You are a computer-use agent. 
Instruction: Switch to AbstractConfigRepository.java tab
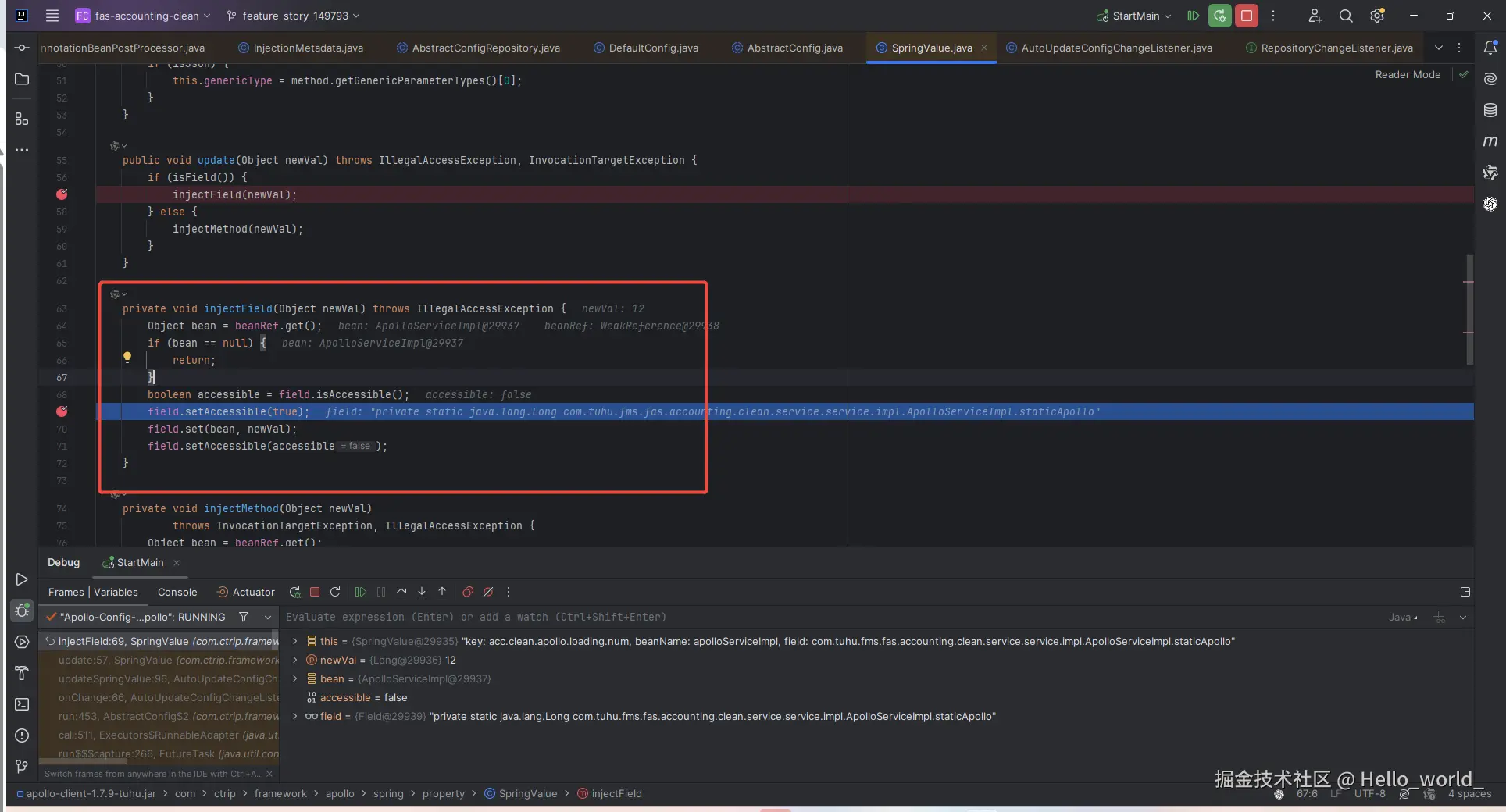[478, 48]
